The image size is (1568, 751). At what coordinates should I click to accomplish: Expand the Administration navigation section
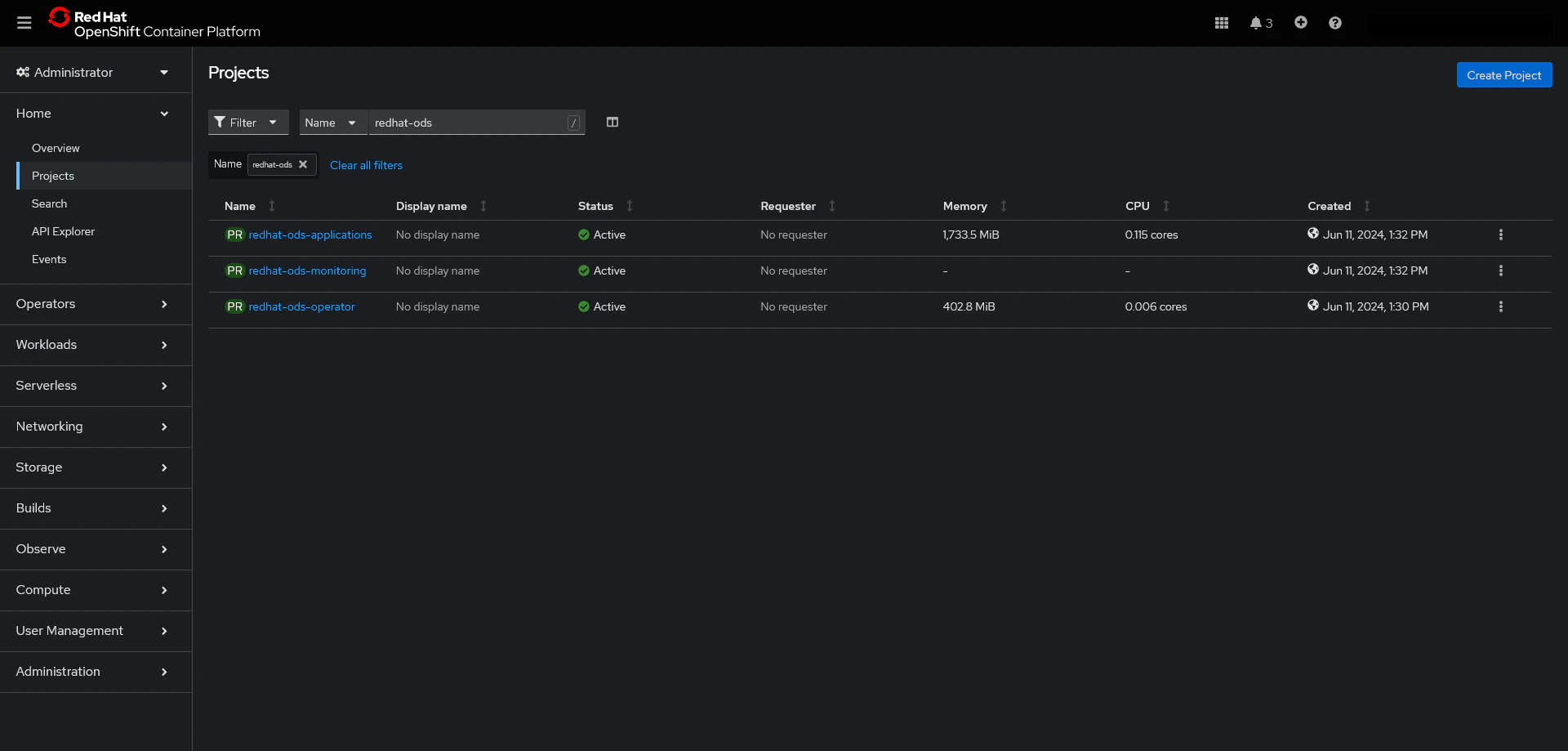[x=96, y=672]
